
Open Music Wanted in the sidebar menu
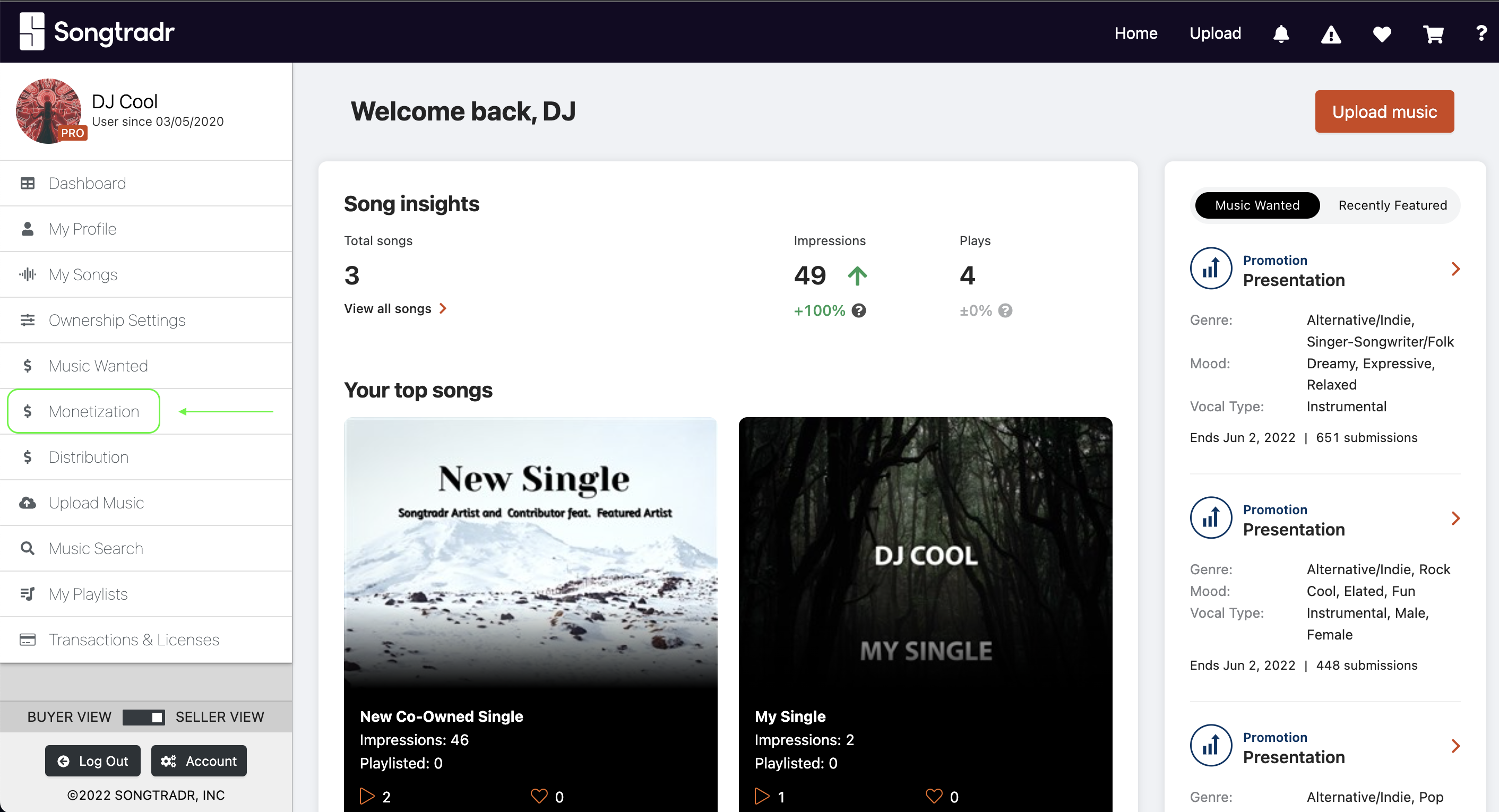click(146, 366)
